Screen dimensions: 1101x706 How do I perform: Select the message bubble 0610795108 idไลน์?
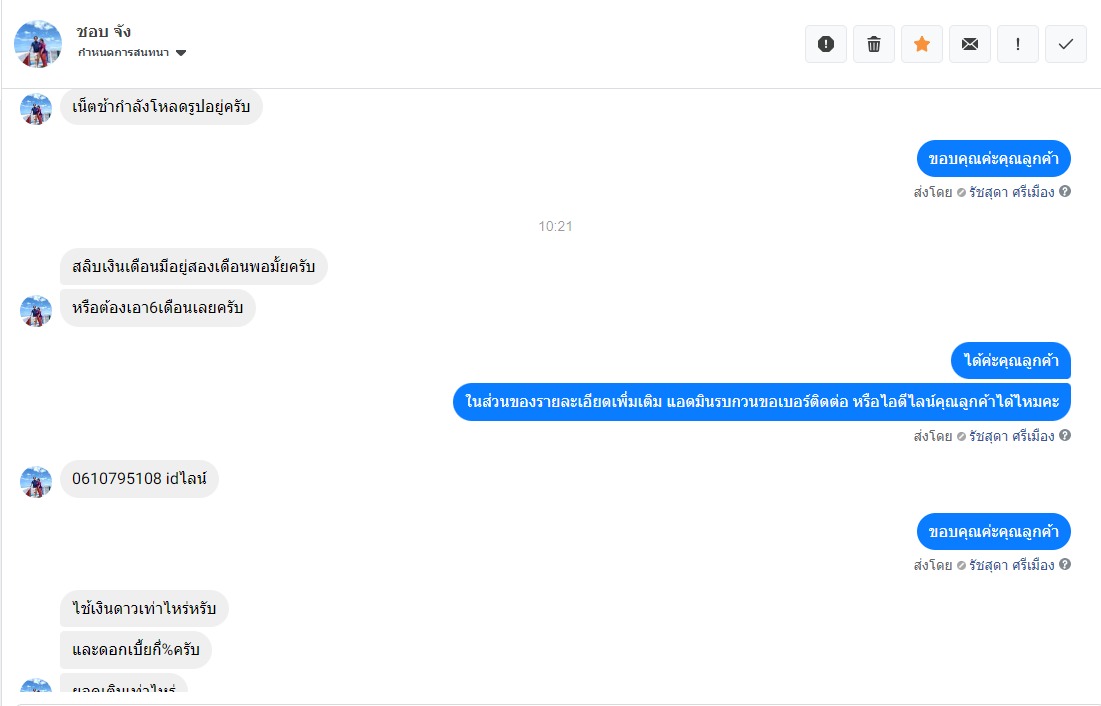click(139, 479)
